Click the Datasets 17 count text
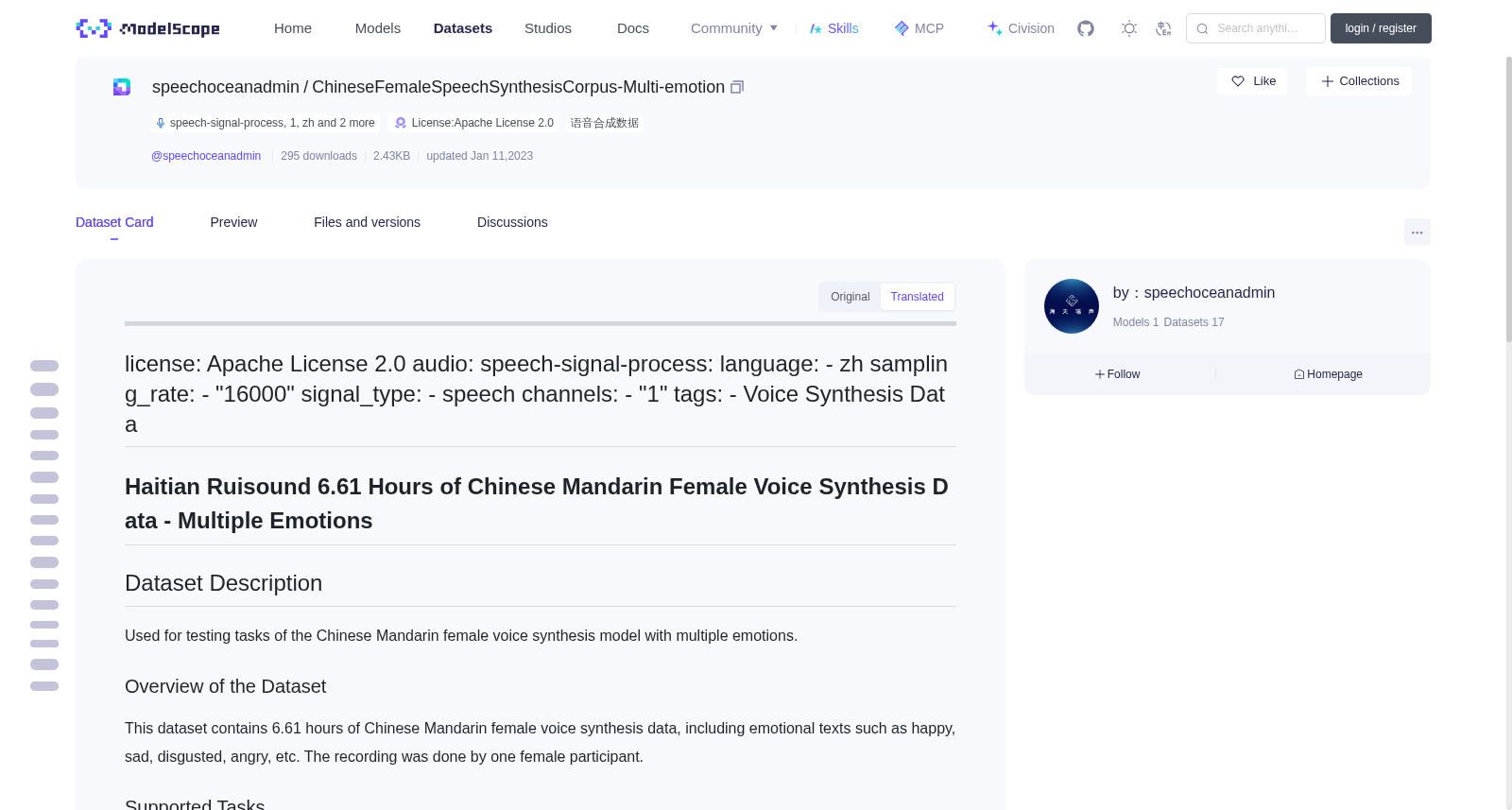The width and height of the screenshot is (1512, 810). [x=1194, y=322]
